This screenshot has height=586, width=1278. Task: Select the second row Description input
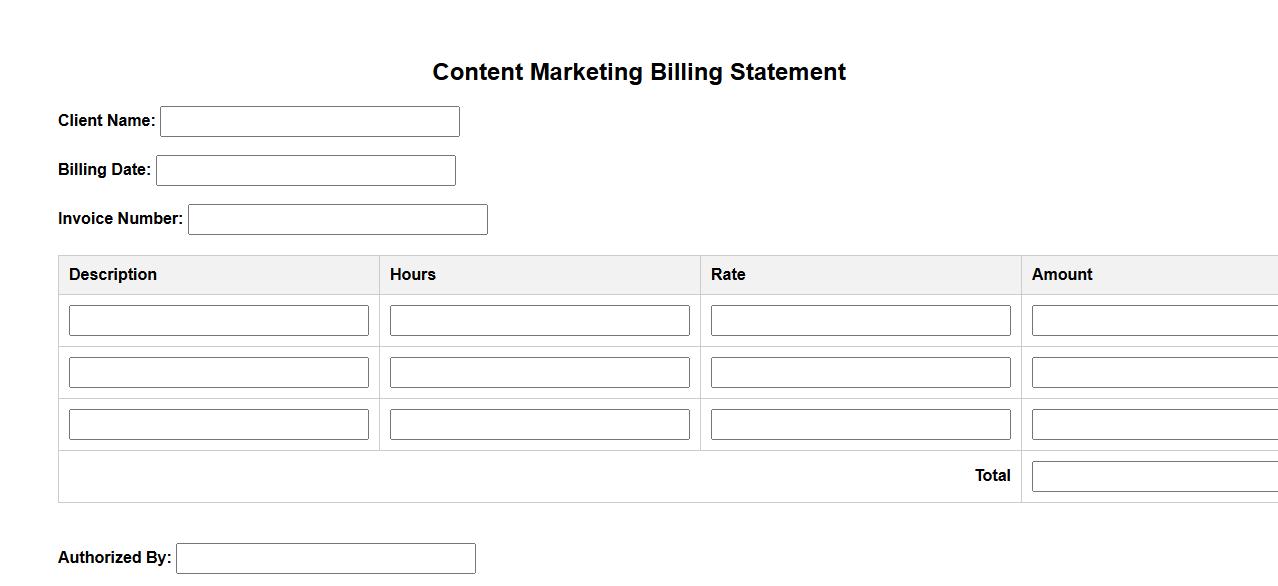pos(219,372)
